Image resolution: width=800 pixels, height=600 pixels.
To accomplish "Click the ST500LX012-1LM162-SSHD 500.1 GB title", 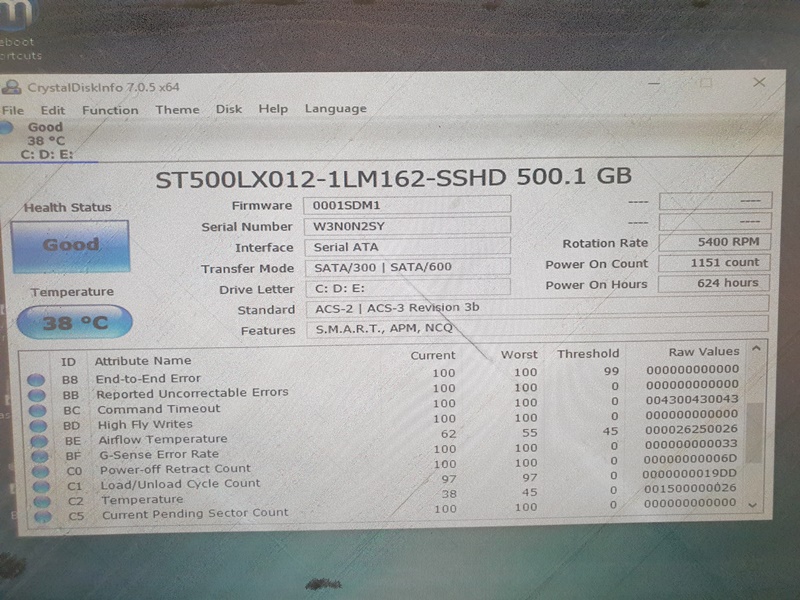I will coord(393,178).
